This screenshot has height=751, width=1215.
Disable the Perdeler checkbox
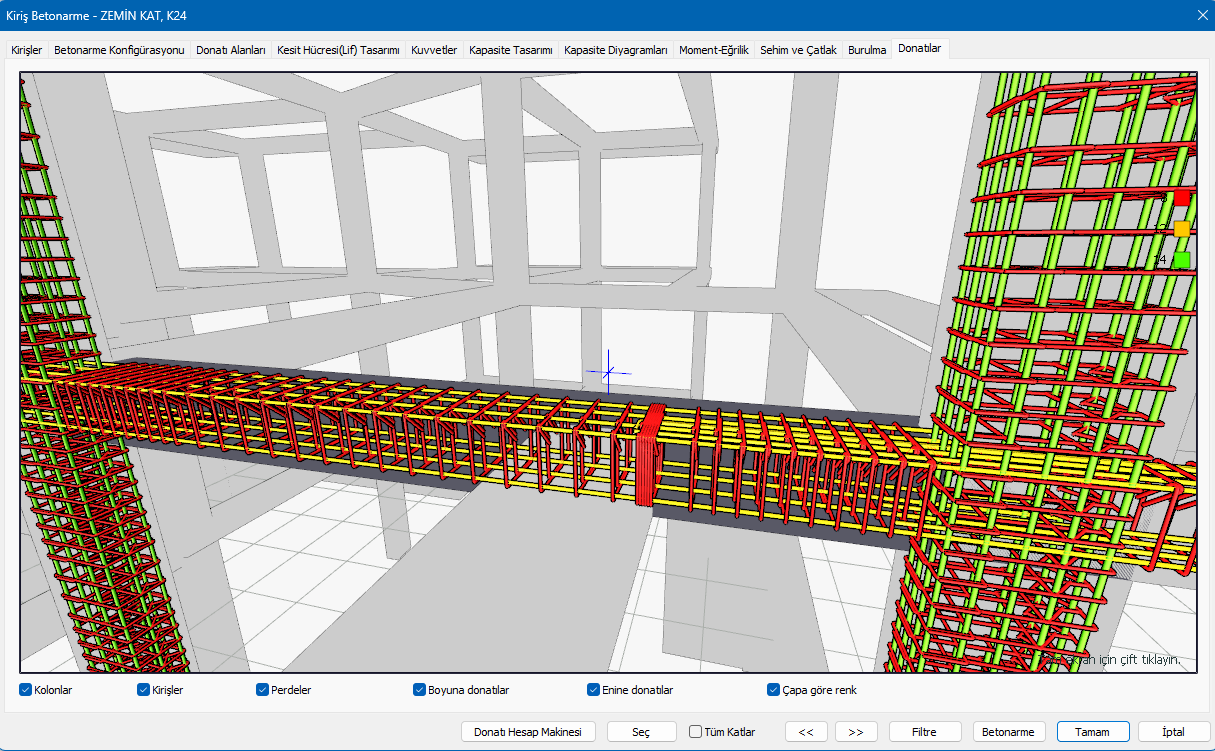[x=263, y=690]
